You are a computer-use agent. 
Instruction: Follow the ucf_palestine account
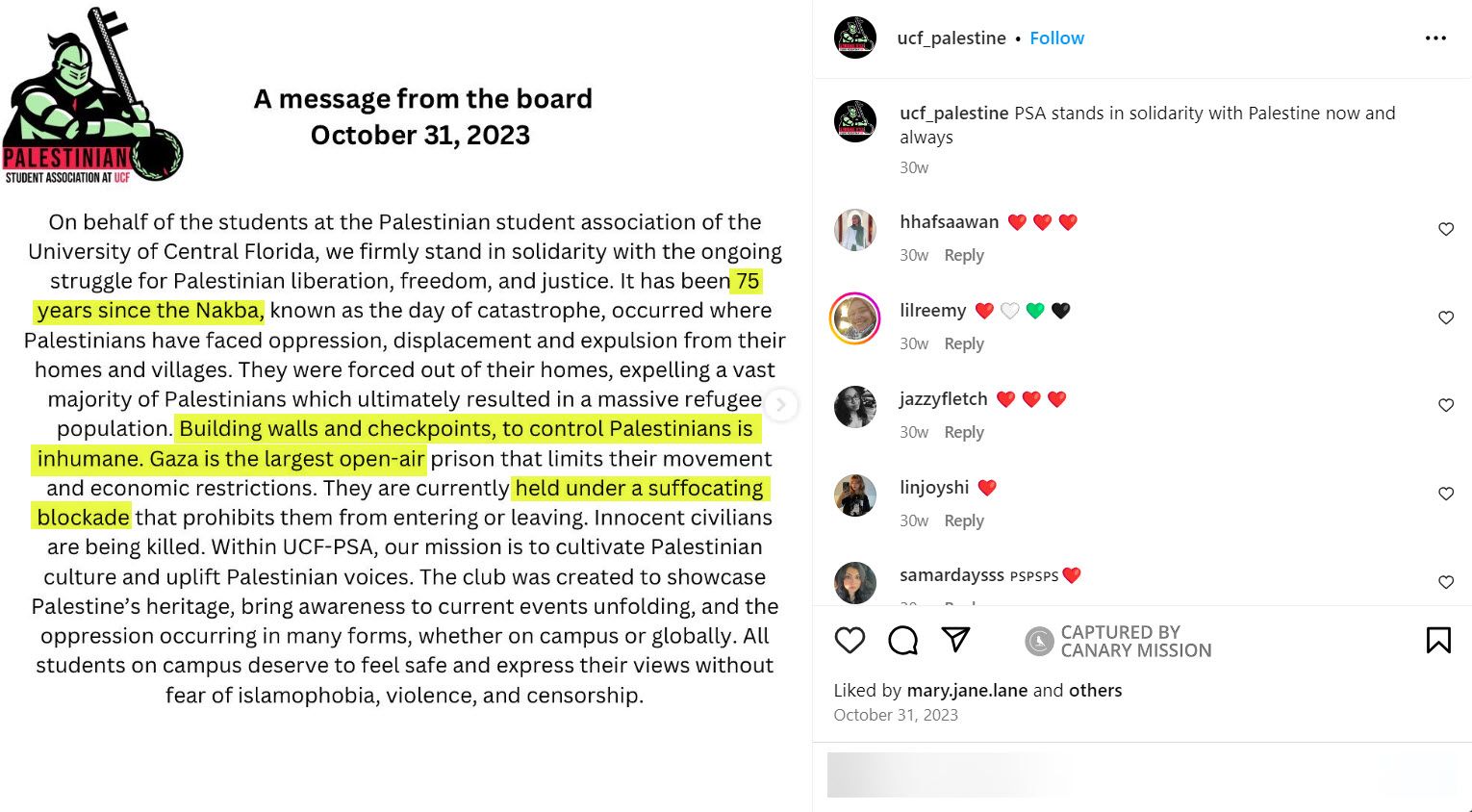(1056, 38)
